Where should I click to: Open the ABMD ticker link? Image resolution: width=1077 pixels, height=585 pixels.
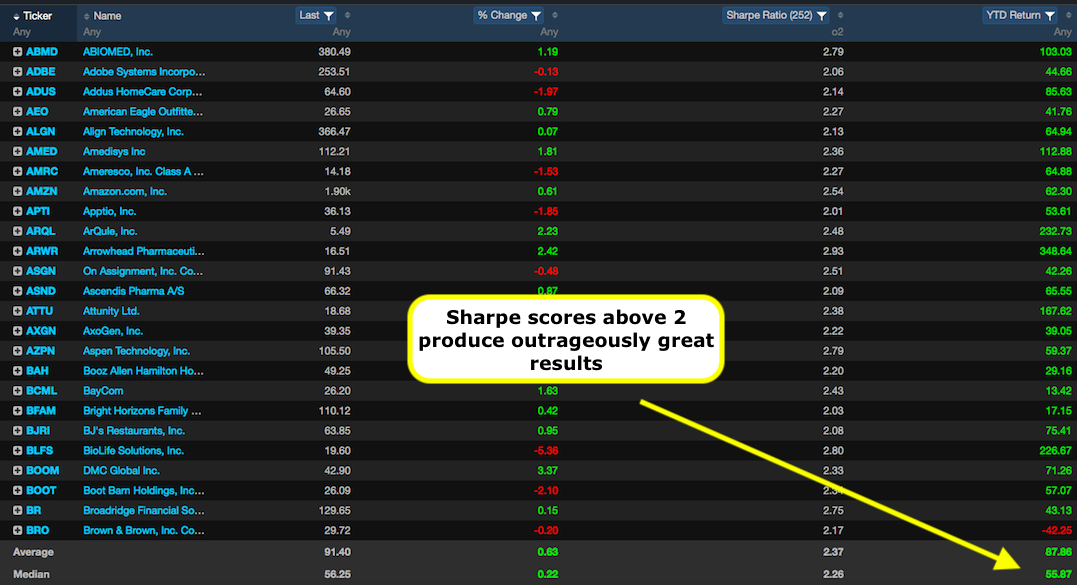(x=42, y=51)
